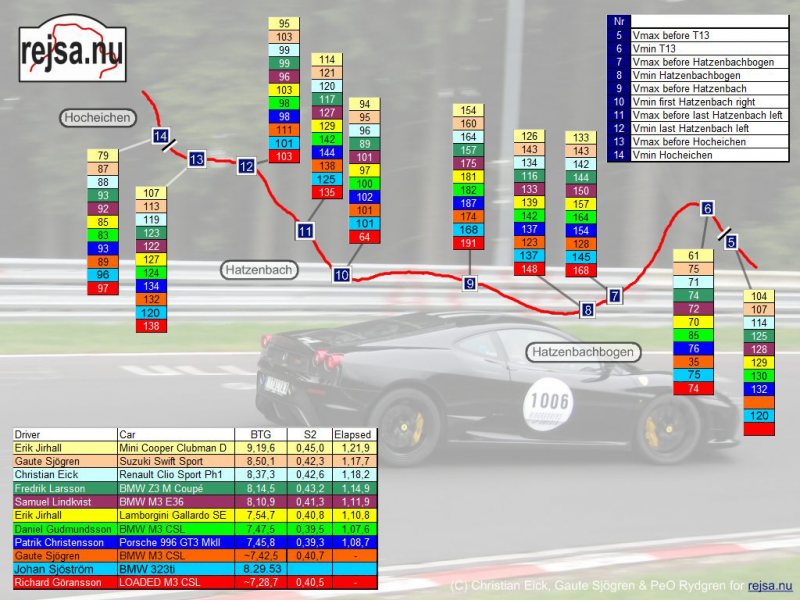Click legend row 'Vmax before Hatzenbachbogen'
Image resolution: width=800 pixels, height=600 pixels.
(x=697, y=62)
